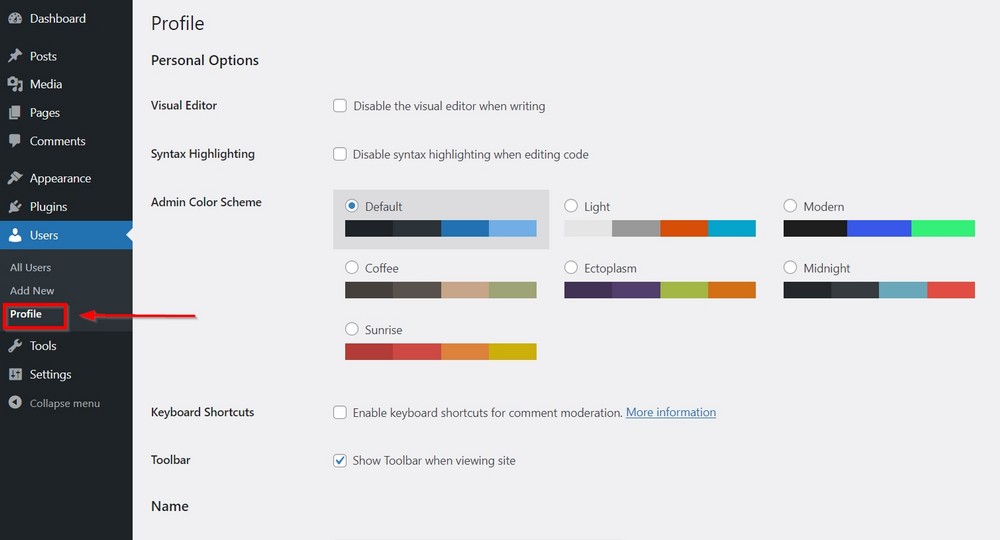Image resolution: width=1000 pixels, height=540 pixels.
Task: Choose the Ectoplasm color scheme
Action: tap(571, 267)
